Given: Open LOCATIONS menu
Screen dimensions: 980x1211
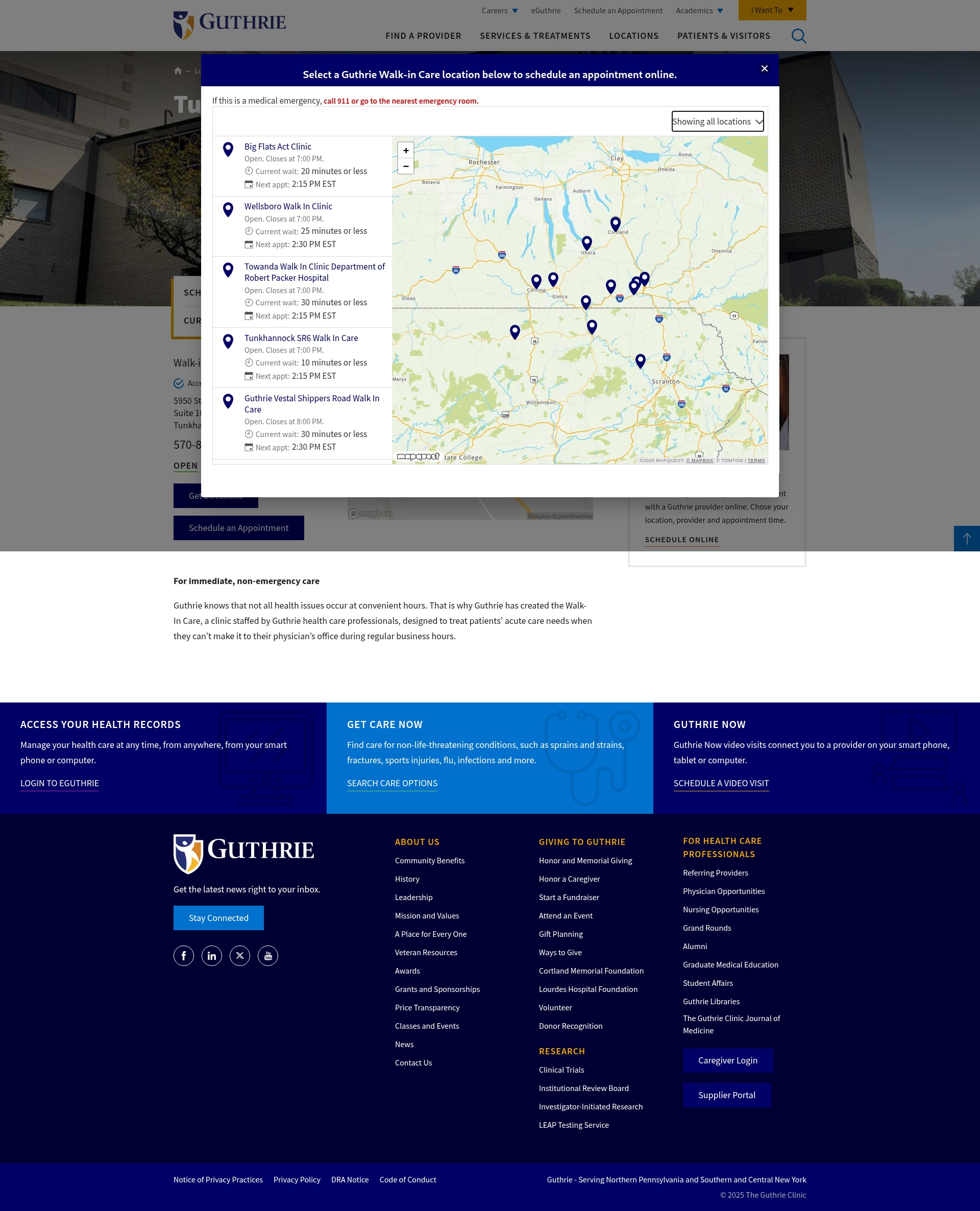Looking at the screenshot, I should [x=633, y=36].
